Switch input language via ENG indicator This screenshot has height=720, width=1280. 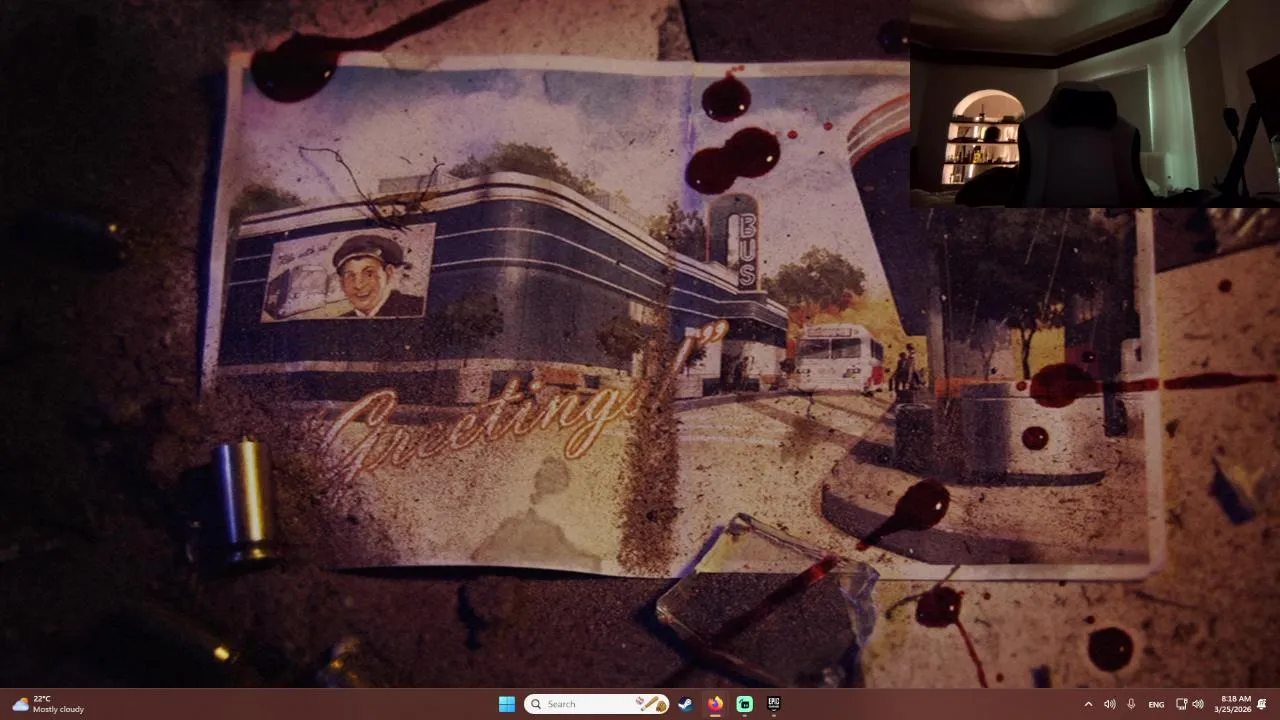pyautogui.click(x=1156, y=704)
